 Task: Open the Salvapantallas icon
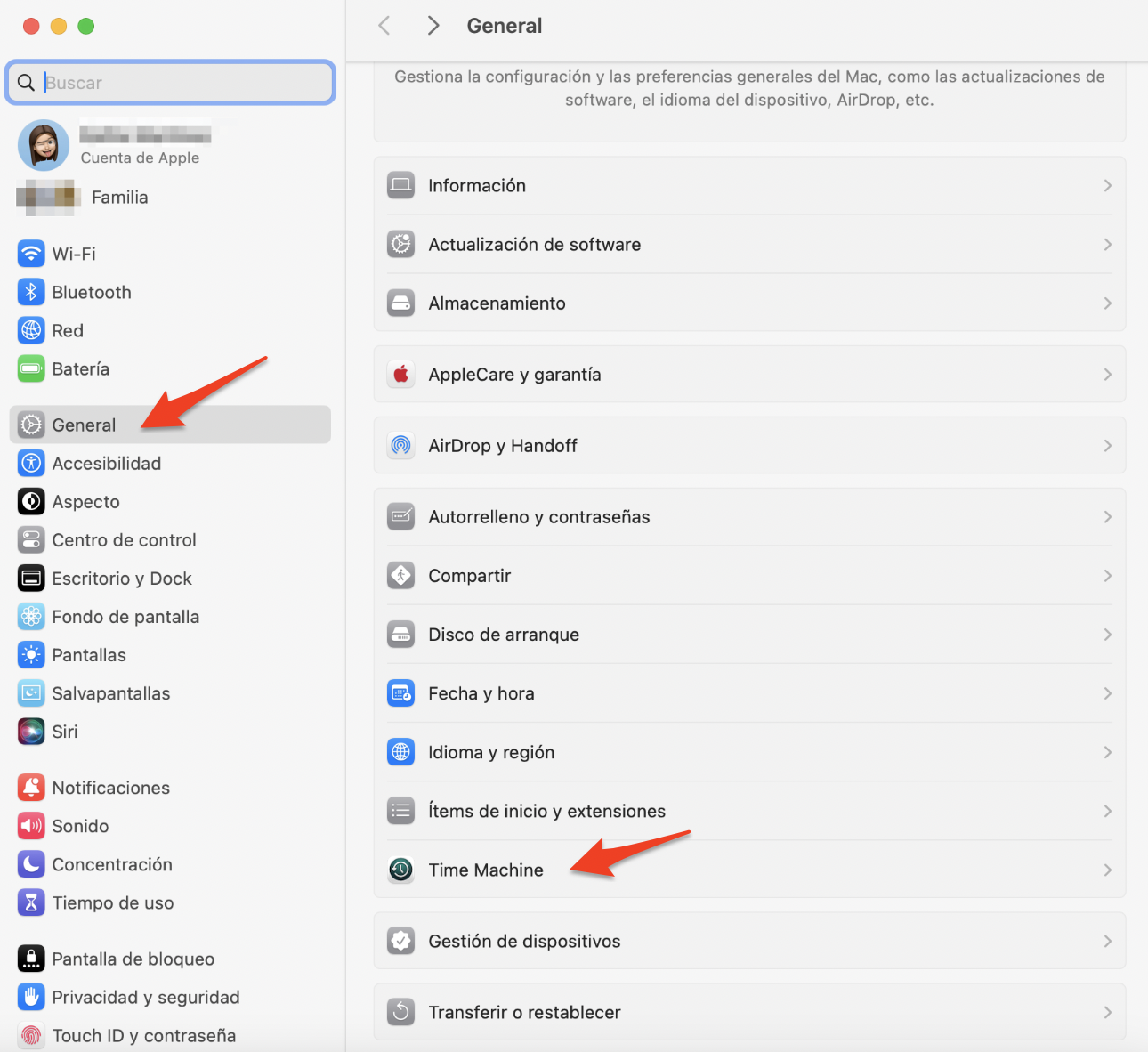(31, 692)
